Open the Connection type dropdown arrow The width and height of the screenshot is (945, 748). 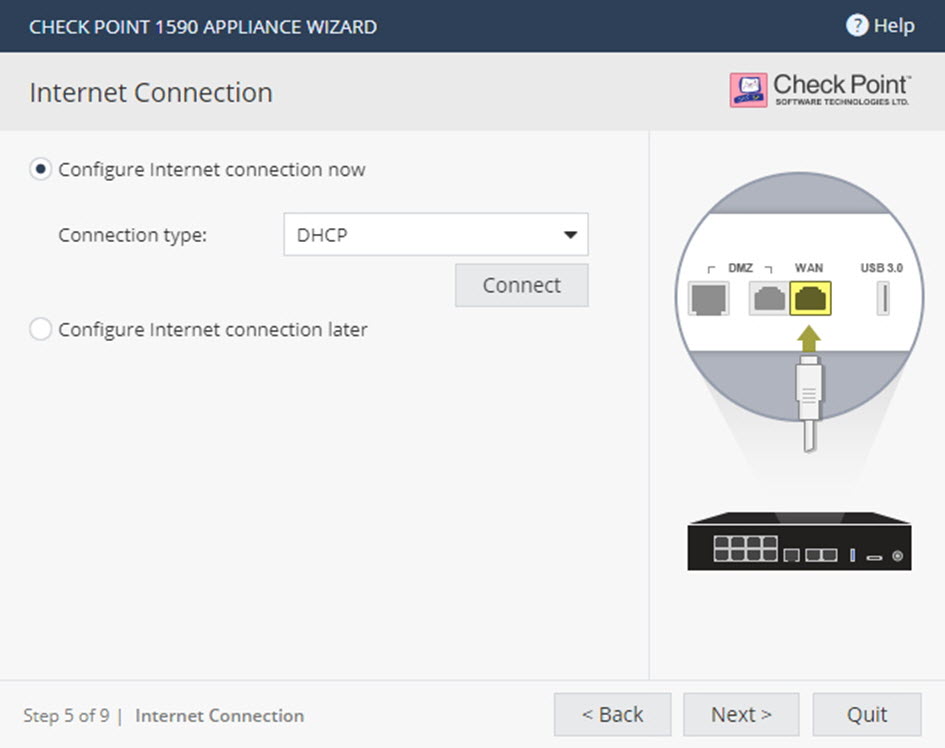pyautogui.click(x=570, y=234)
